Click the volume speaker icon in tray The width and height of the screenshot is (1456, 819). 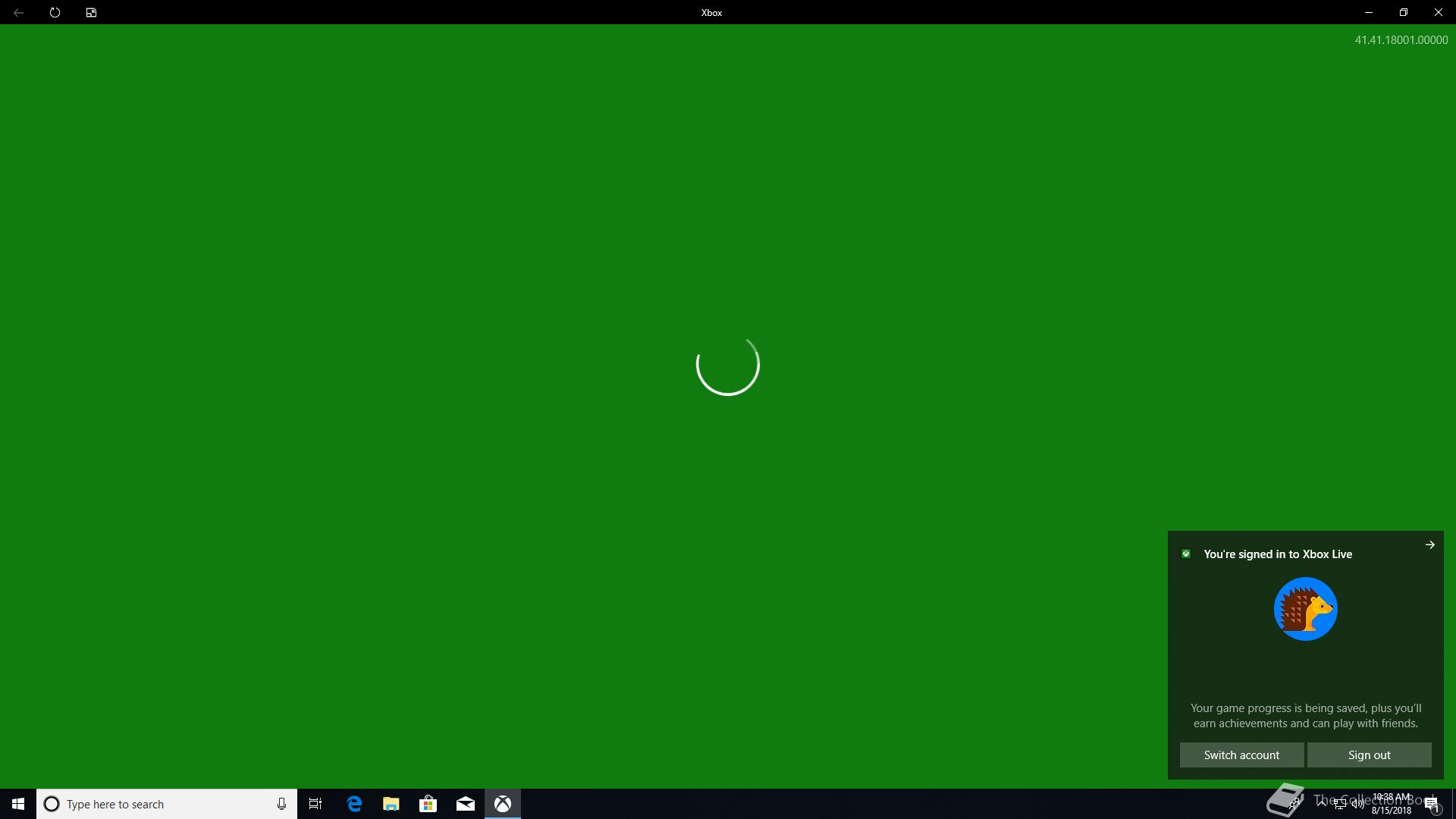pyautogui.click(x=1358, y=804)
